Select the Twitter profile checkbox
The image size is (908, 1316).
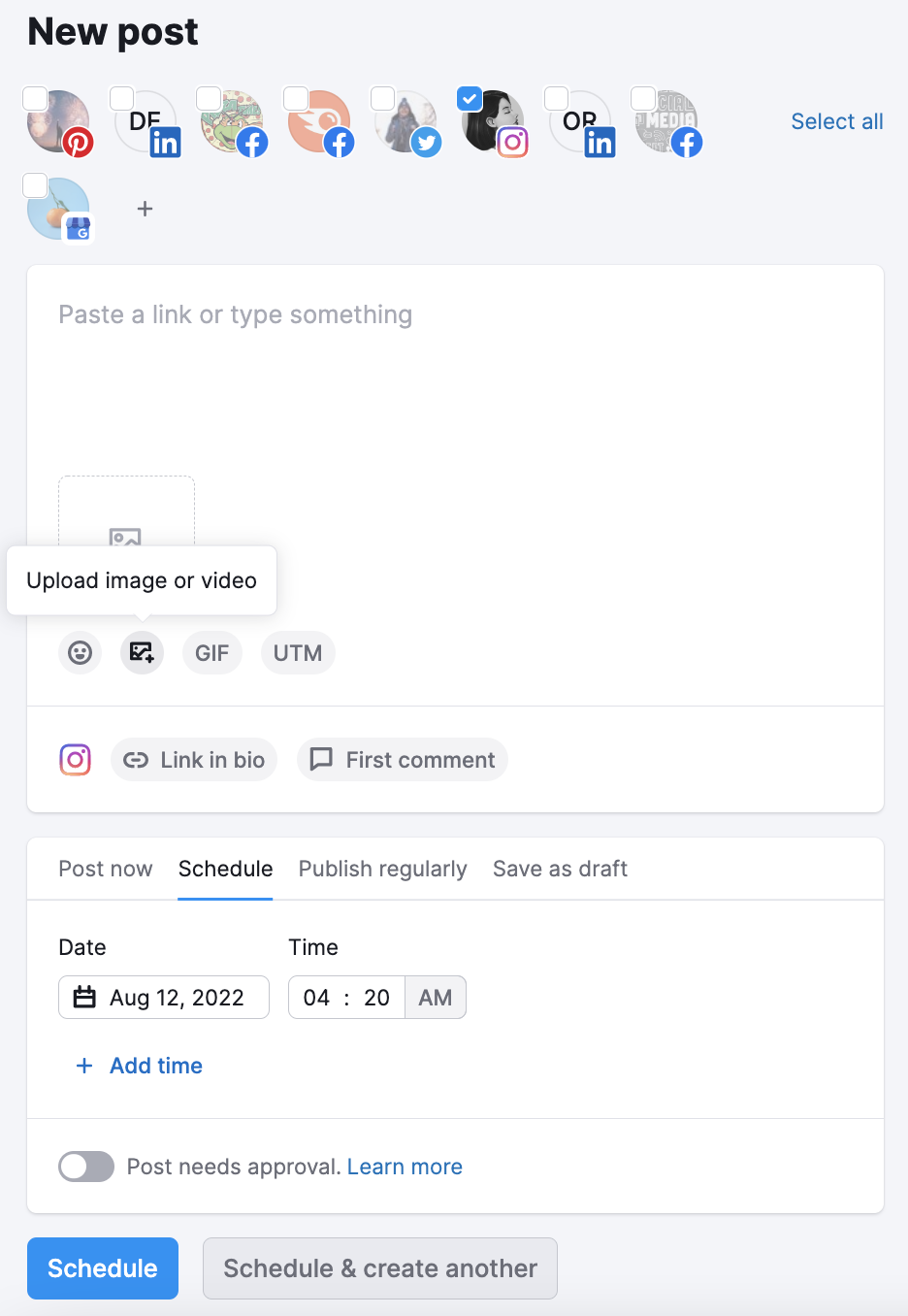[x=382, y=98]
